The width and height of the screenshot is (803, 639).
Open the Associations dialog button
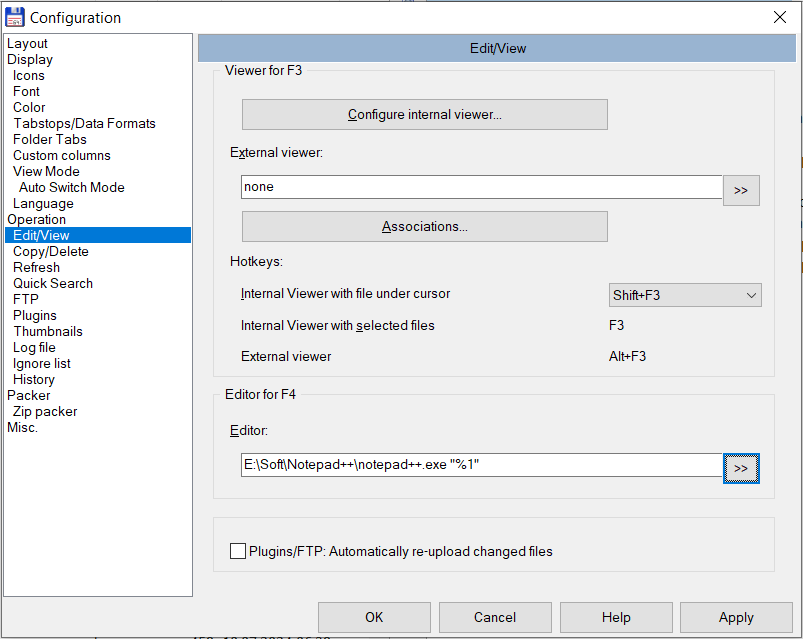(425, 227)
